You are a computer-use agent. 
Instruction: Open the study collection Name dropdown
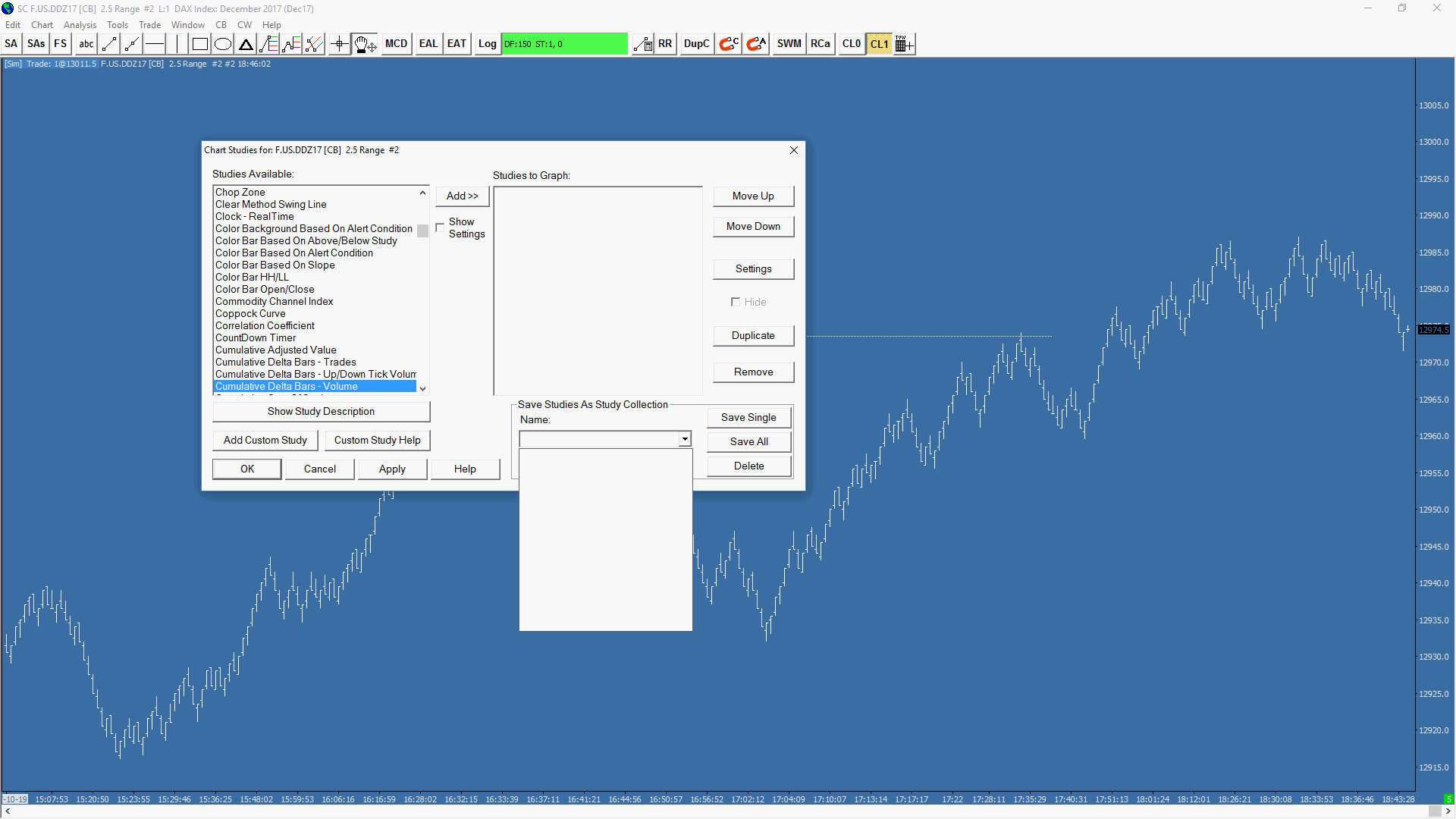[x=685, y=439]
